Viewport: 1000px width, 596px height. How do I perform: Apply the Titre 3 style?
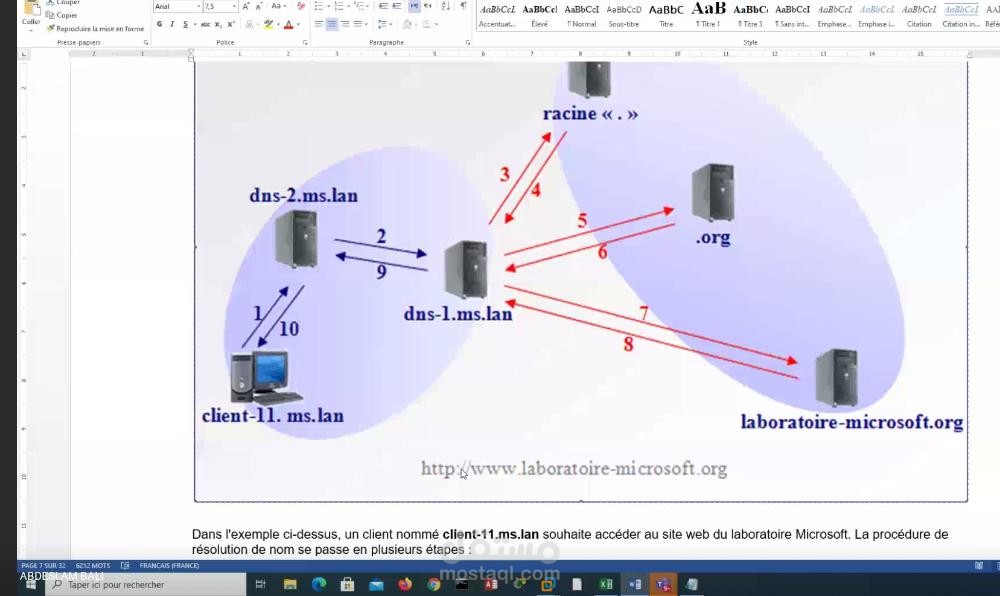pyautogui.click(x=750, y=15)
